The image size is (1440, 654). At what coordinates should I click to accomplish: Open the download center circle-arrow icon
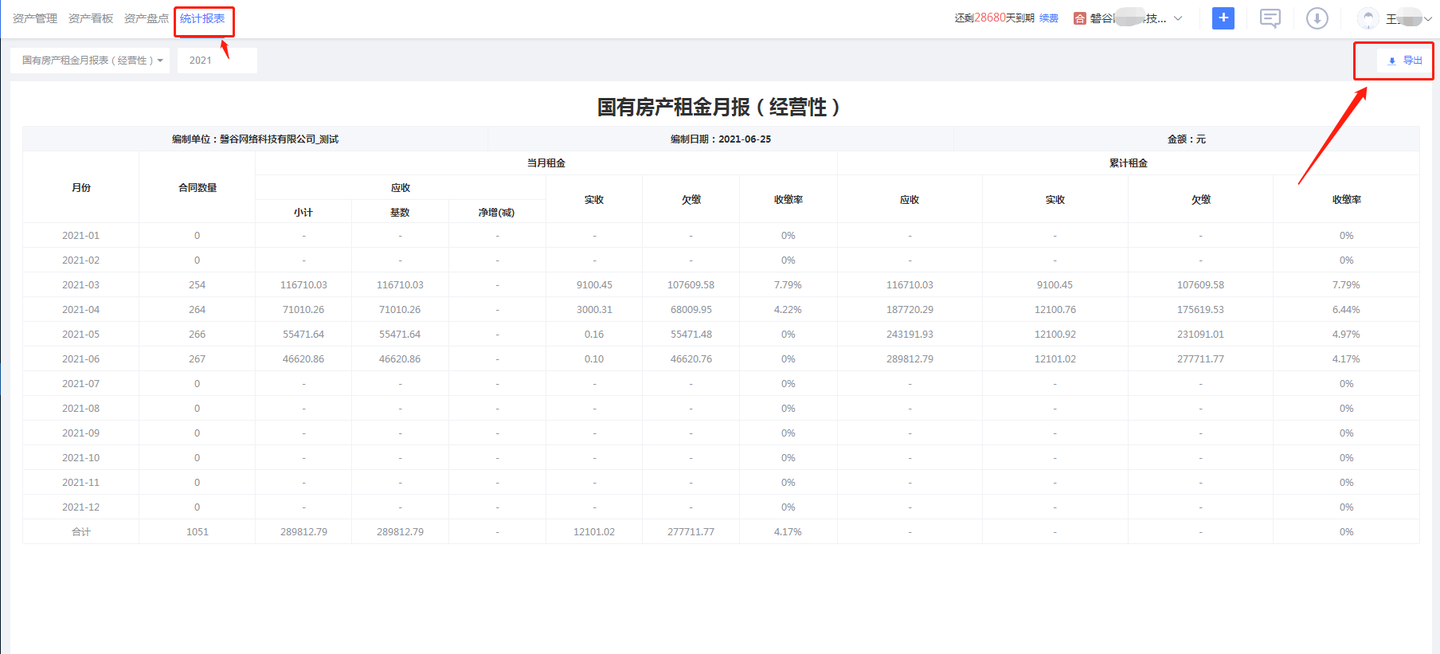[x=1317, y=18]
